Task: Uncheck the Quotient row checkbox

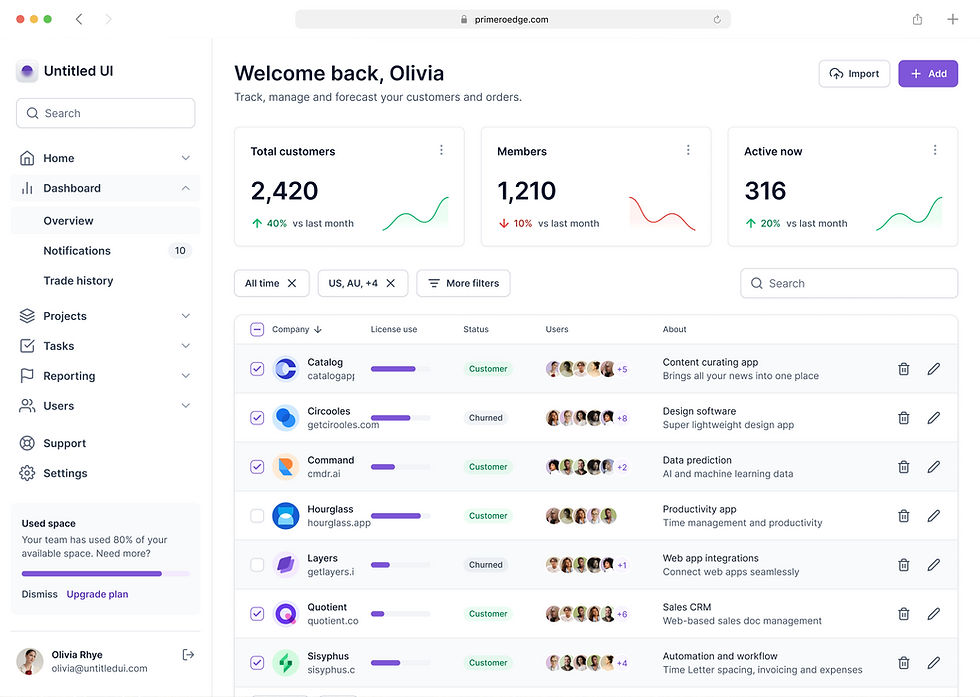Action: [257, 614]
